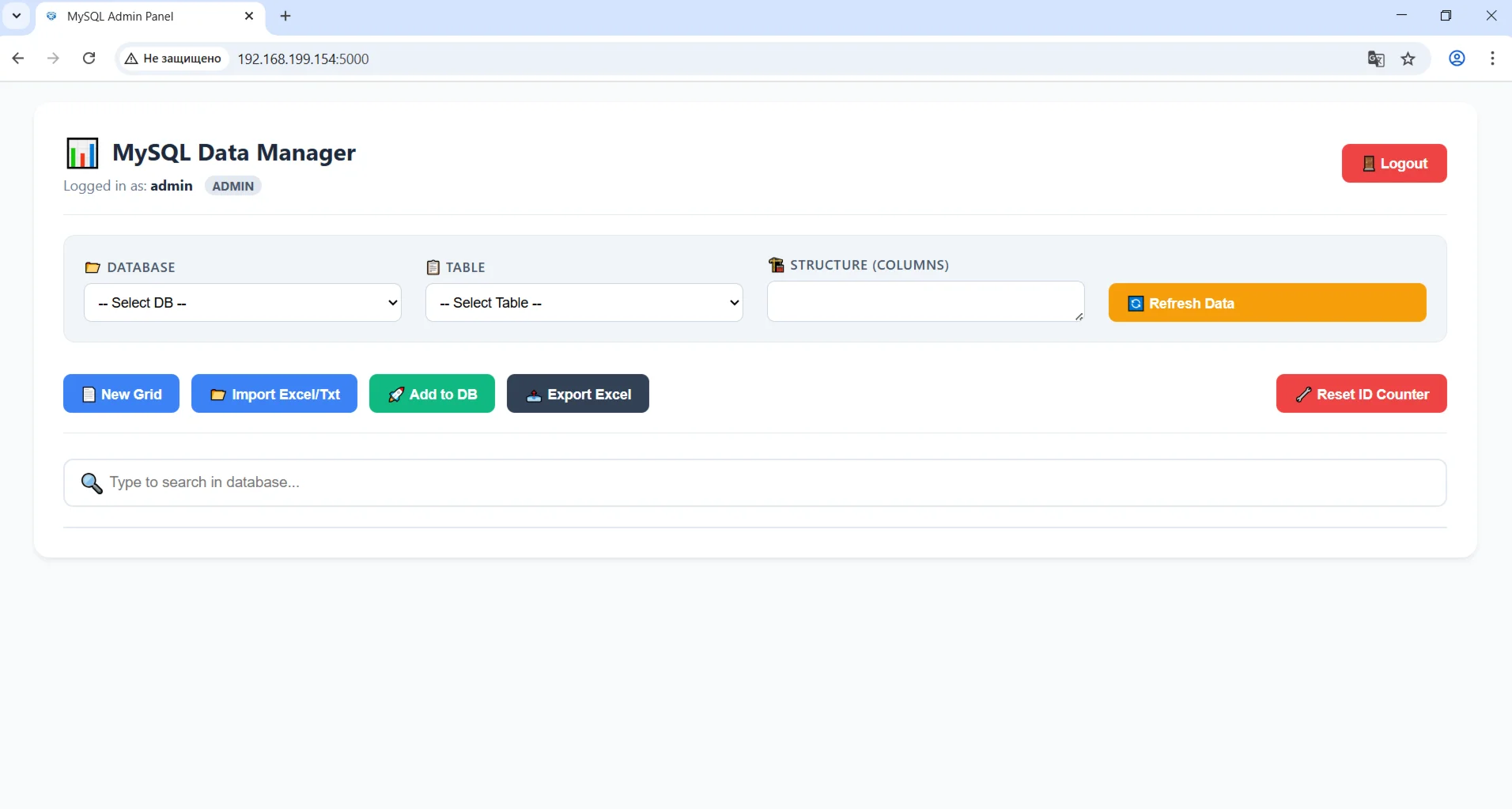Click the TABLE label
The height and width of the screenshot is (809, 1512).
[x=466, y=267]
